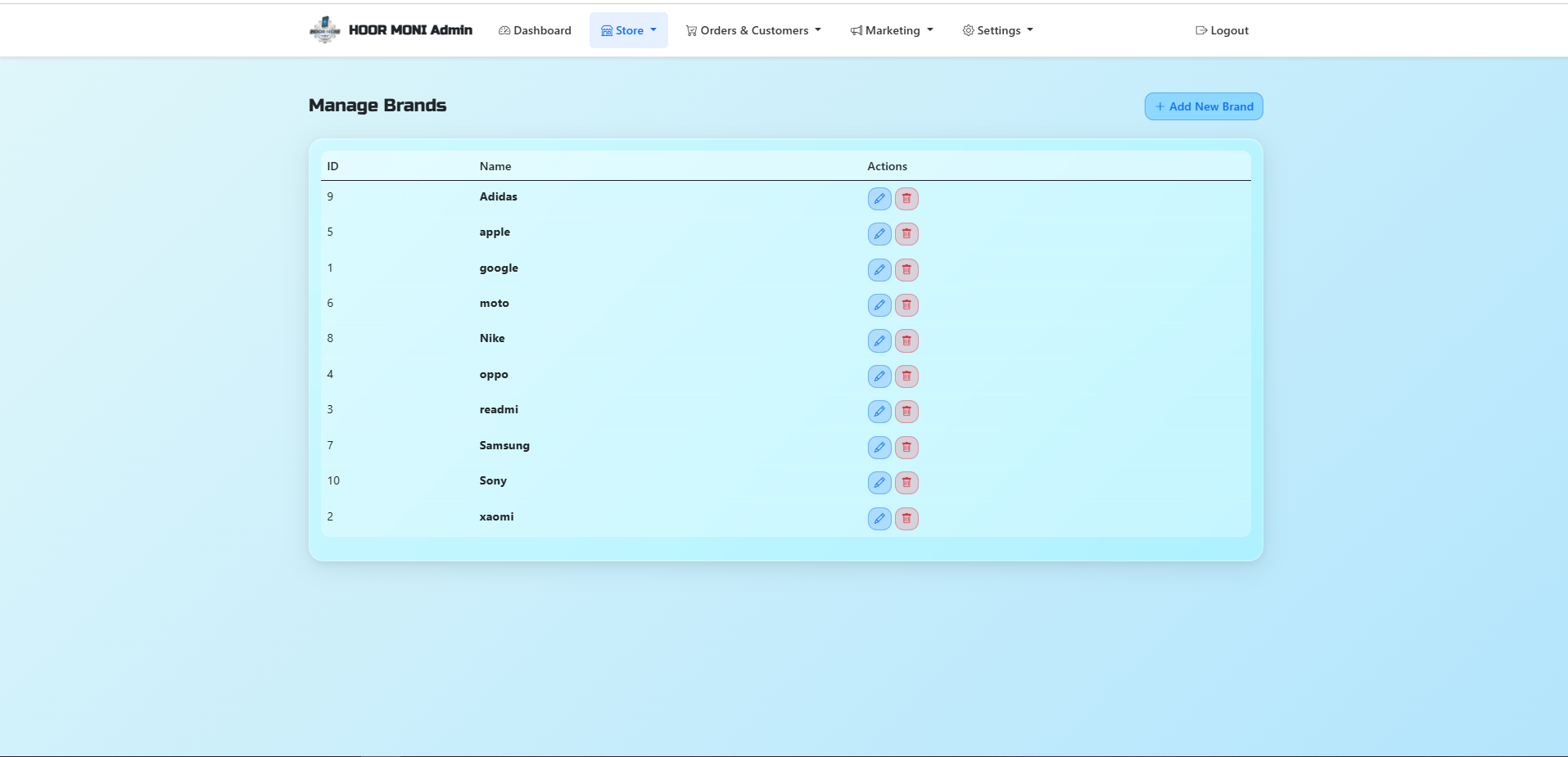This screenshot has width=1568, height=757.
Task: Delete the xaomi brand
Action: [906, 519]
